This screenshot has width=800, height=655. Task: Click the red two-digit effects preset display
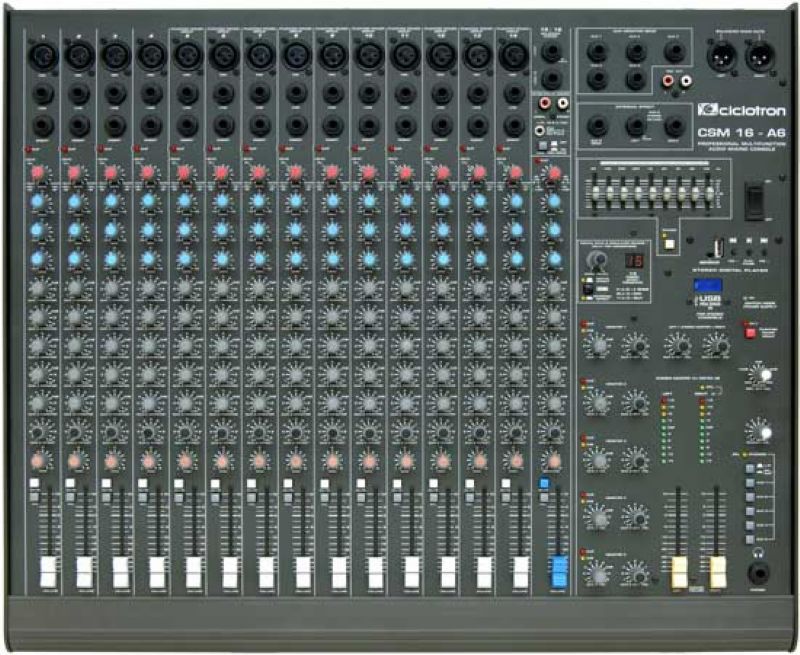[x=633, y=262]
